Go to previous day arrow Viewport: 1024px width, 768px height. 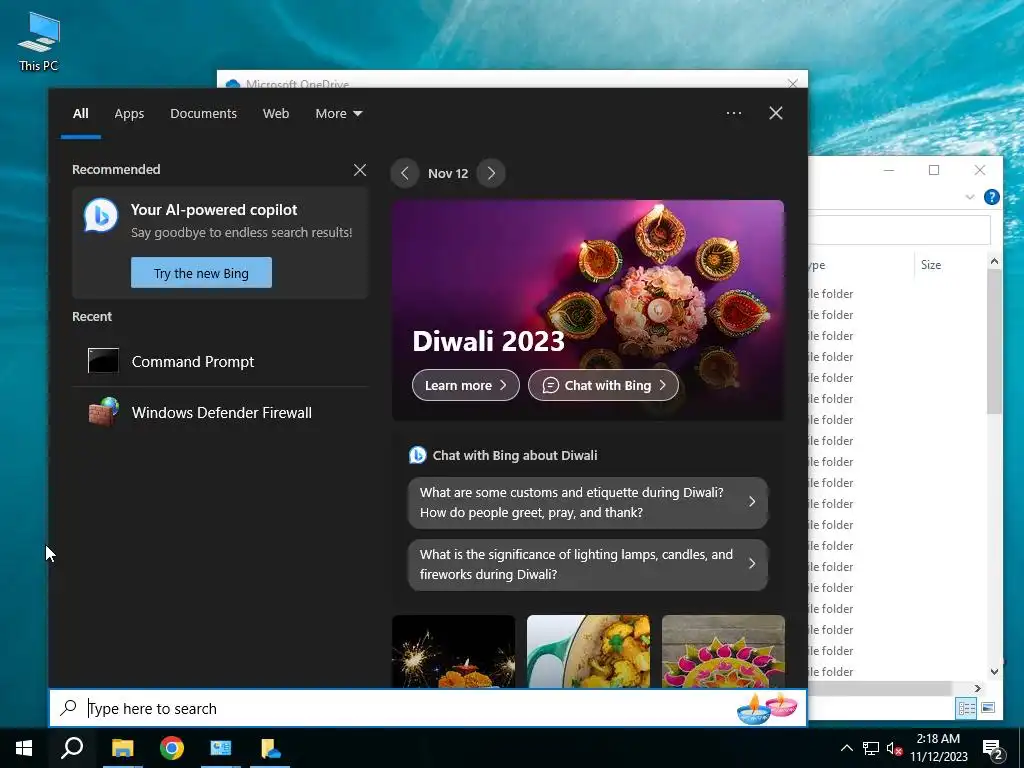404,173
